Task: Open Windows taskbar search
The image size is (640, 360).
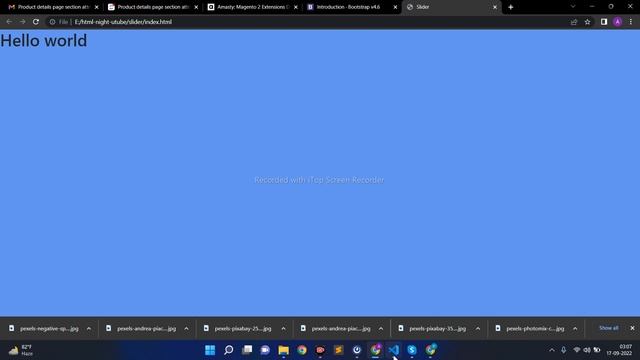Action: click(229, 350)
